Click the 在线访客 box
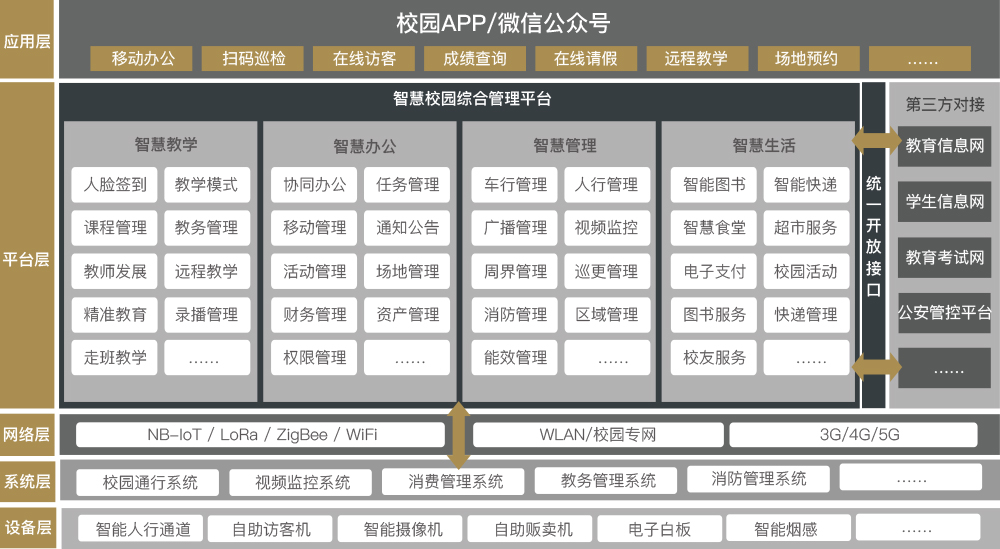 click(x=364, y=59)
